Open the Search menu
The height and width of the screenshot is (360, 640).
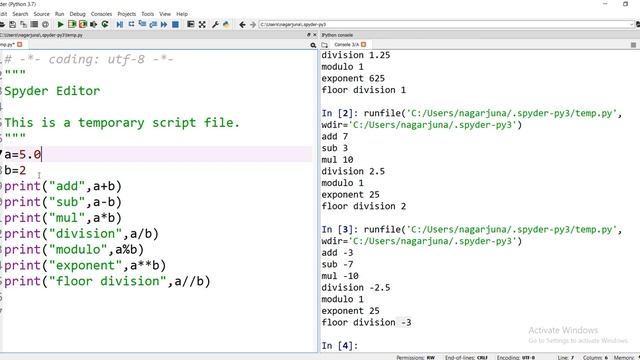[x=20, y=14]
